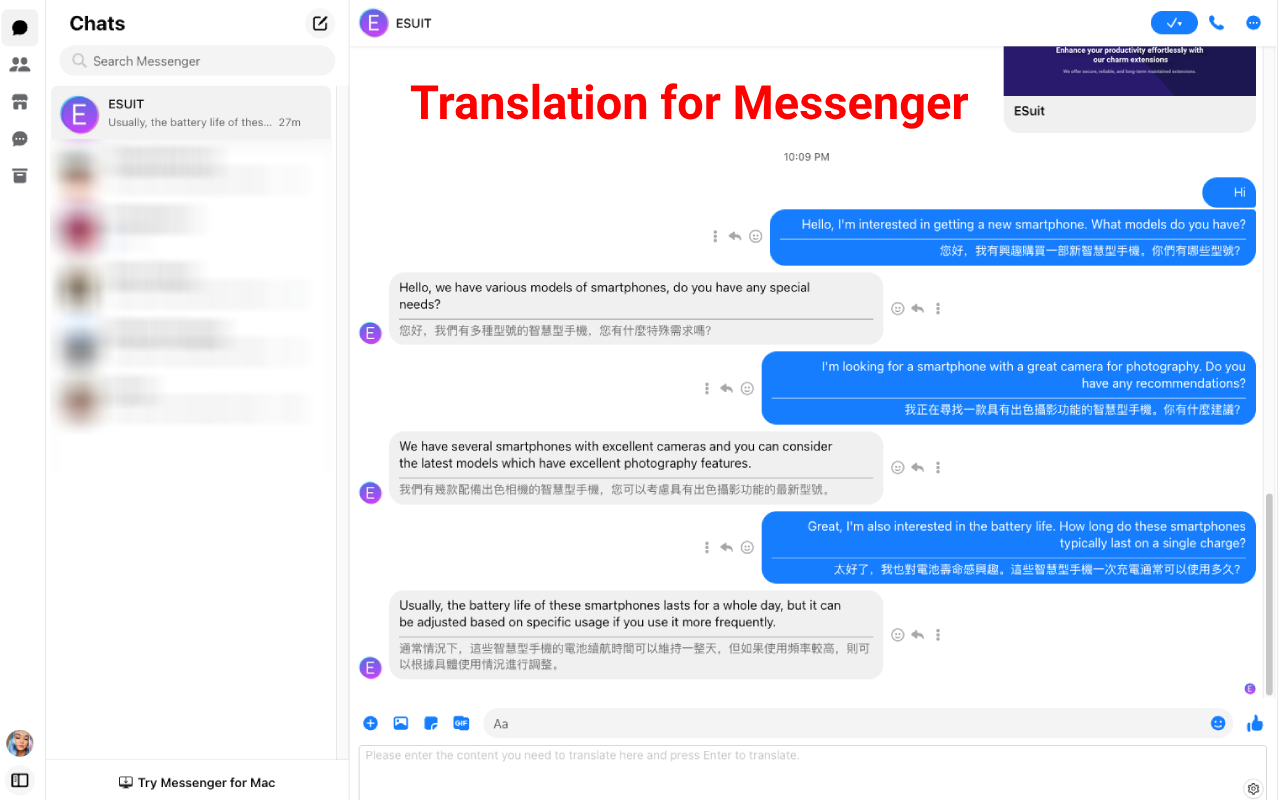Start a voice call with ESUIT
The image size is (1280, 800).
(x=1216, y=22)
